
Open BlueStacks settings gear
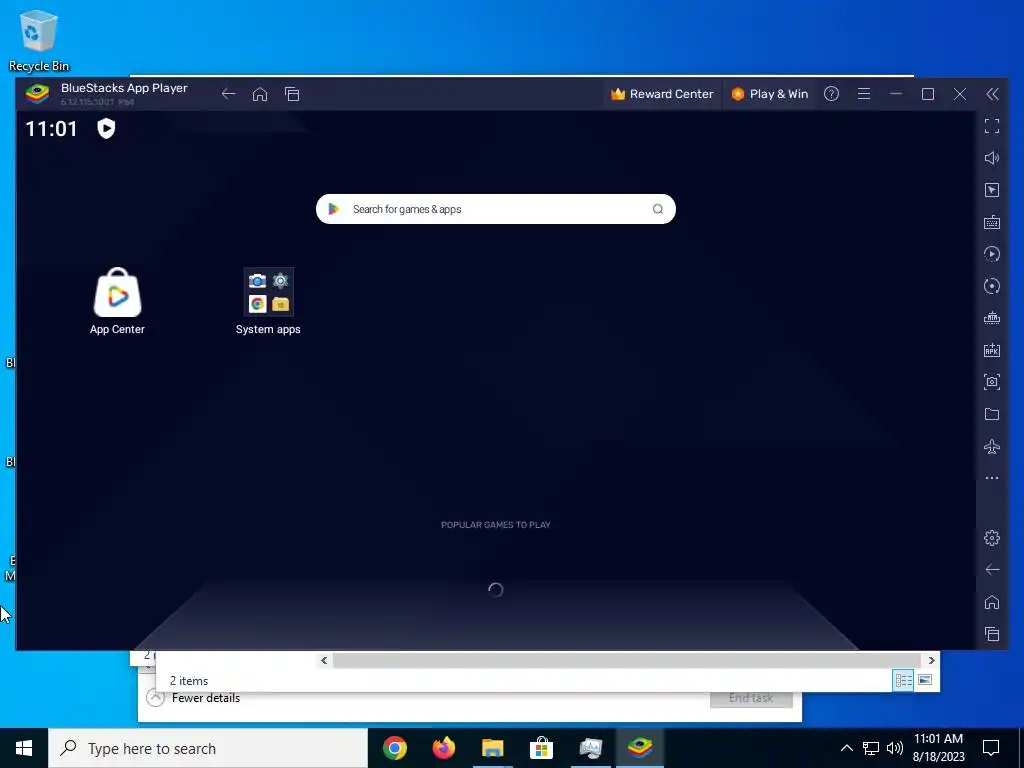point(992,538)
